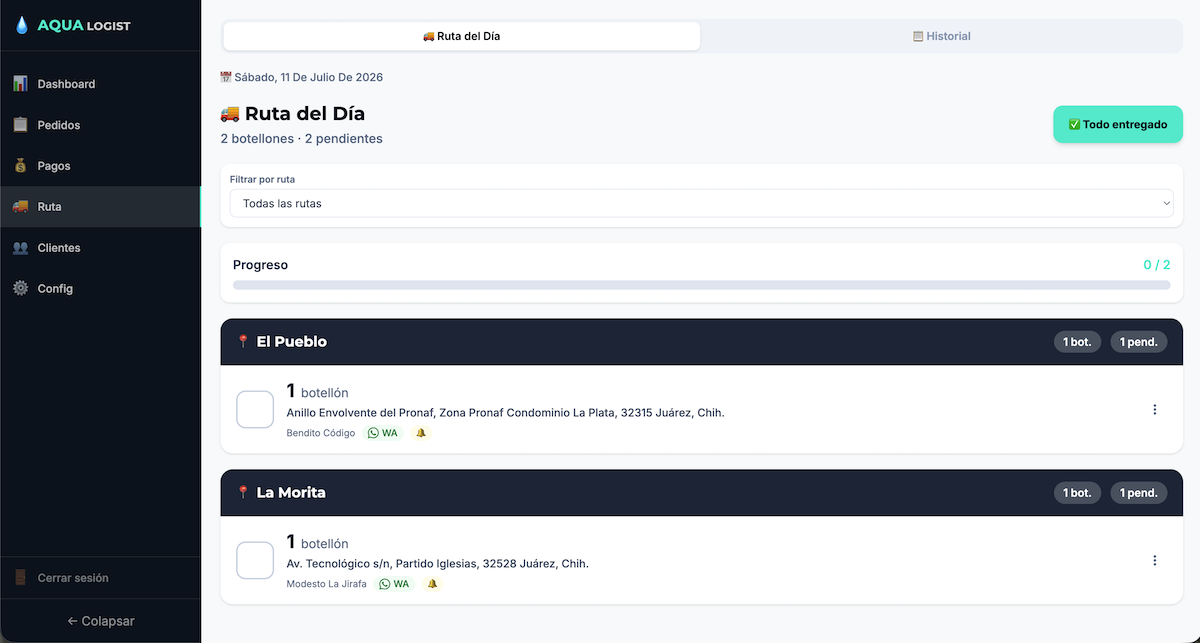The height and width of the screenshot is (643, 1200).
Task: Click the La Morita 1 bot. badge
Action: (x=1077, y=493)
